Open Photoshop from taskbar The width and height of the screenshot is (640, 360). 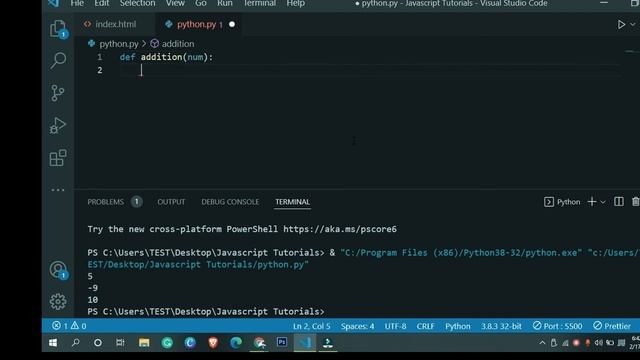pos(282,343)
